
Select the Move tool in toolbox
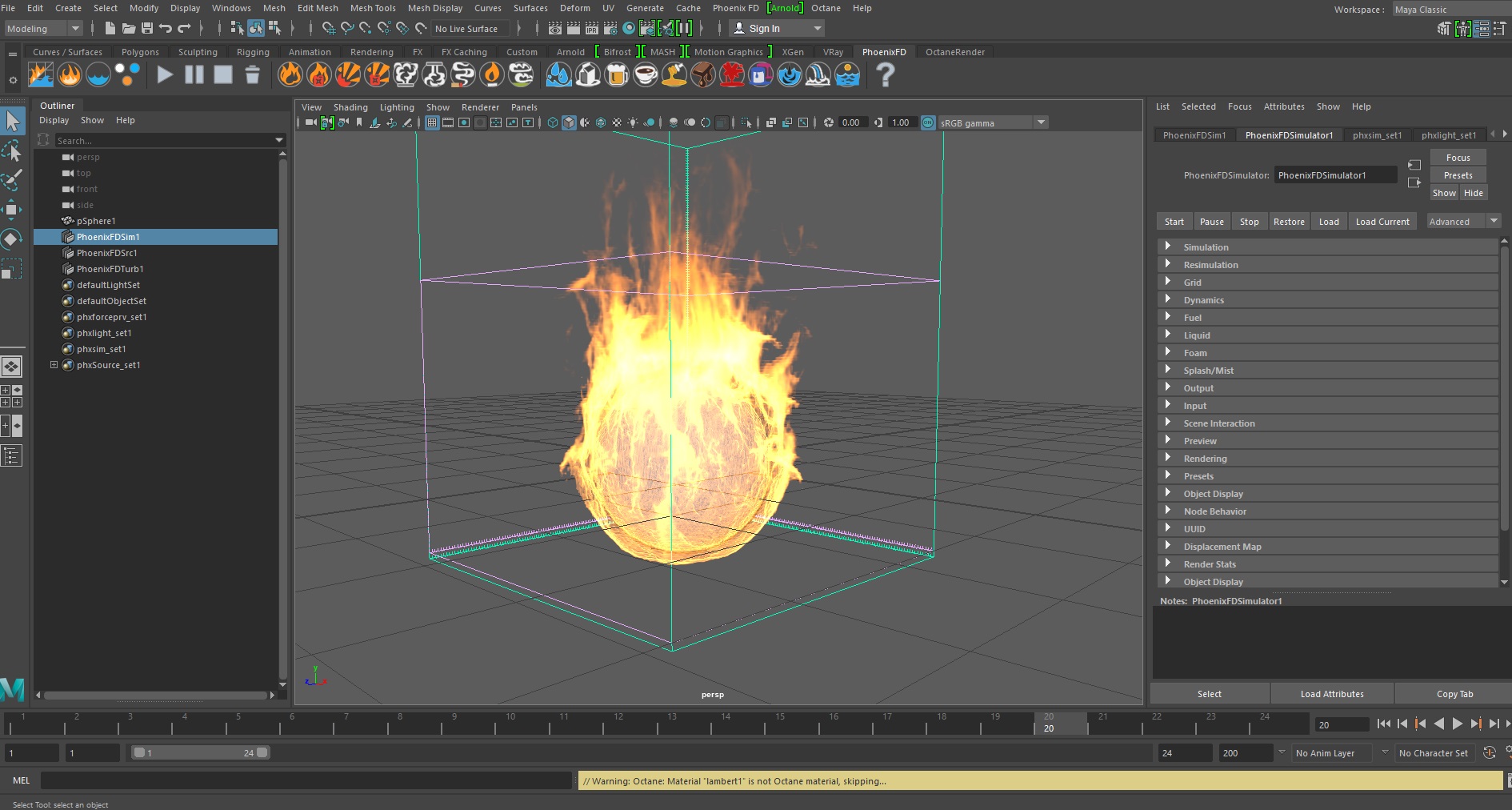pos(13,210)
